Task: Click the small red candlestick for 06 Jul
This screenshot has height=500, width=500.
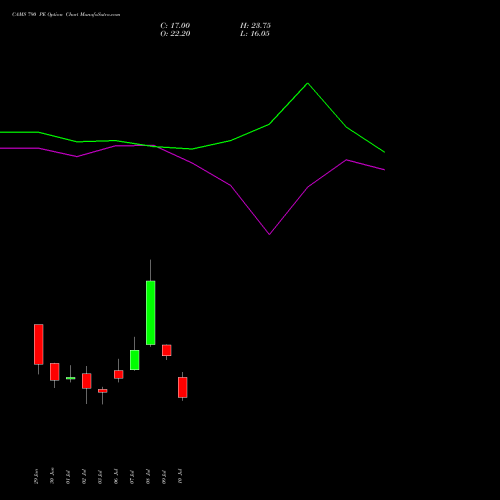Action: 119,374
